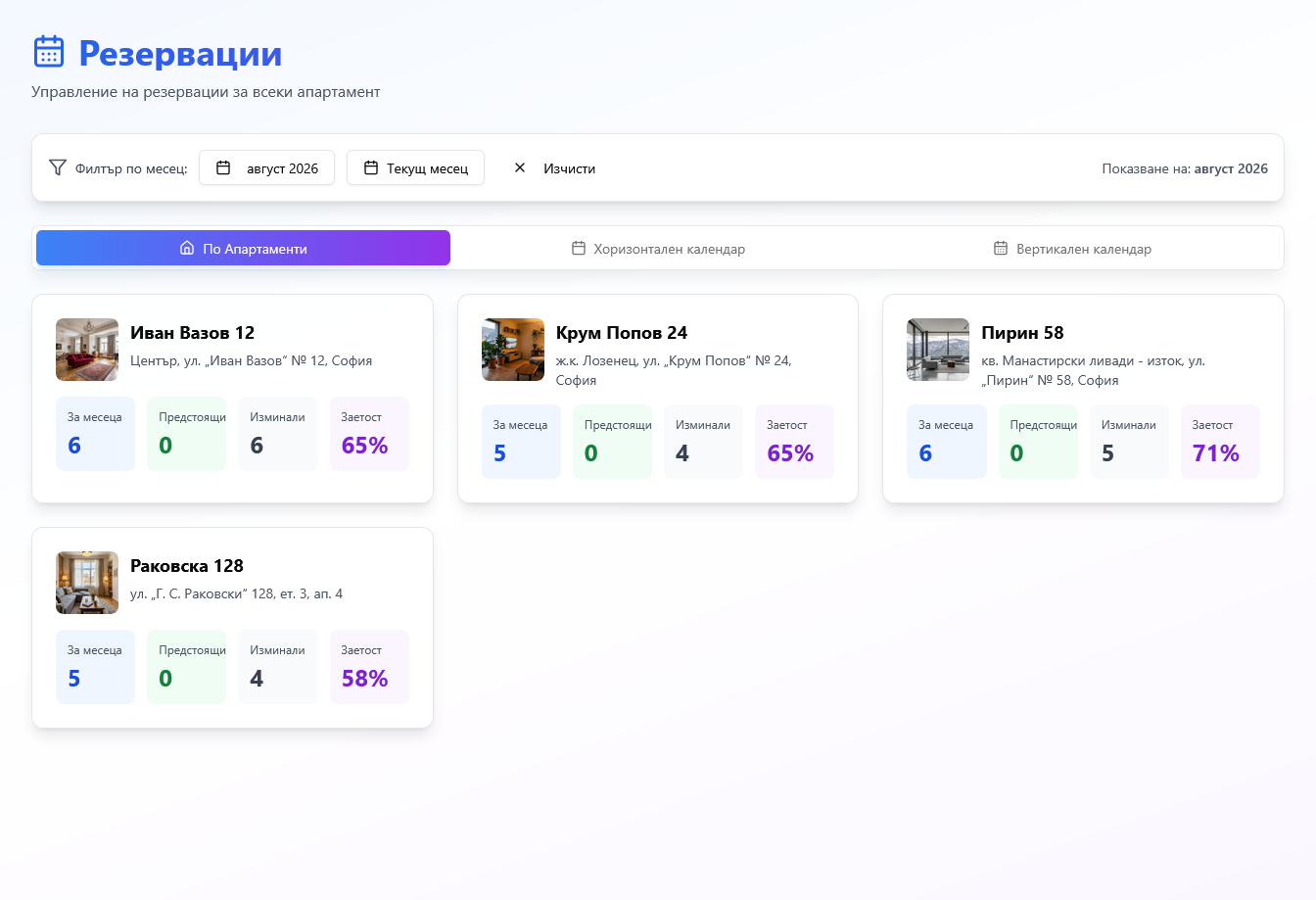Click the calendar icon in Текущ месец
The image size is (1316, 900).
[371, 167]
